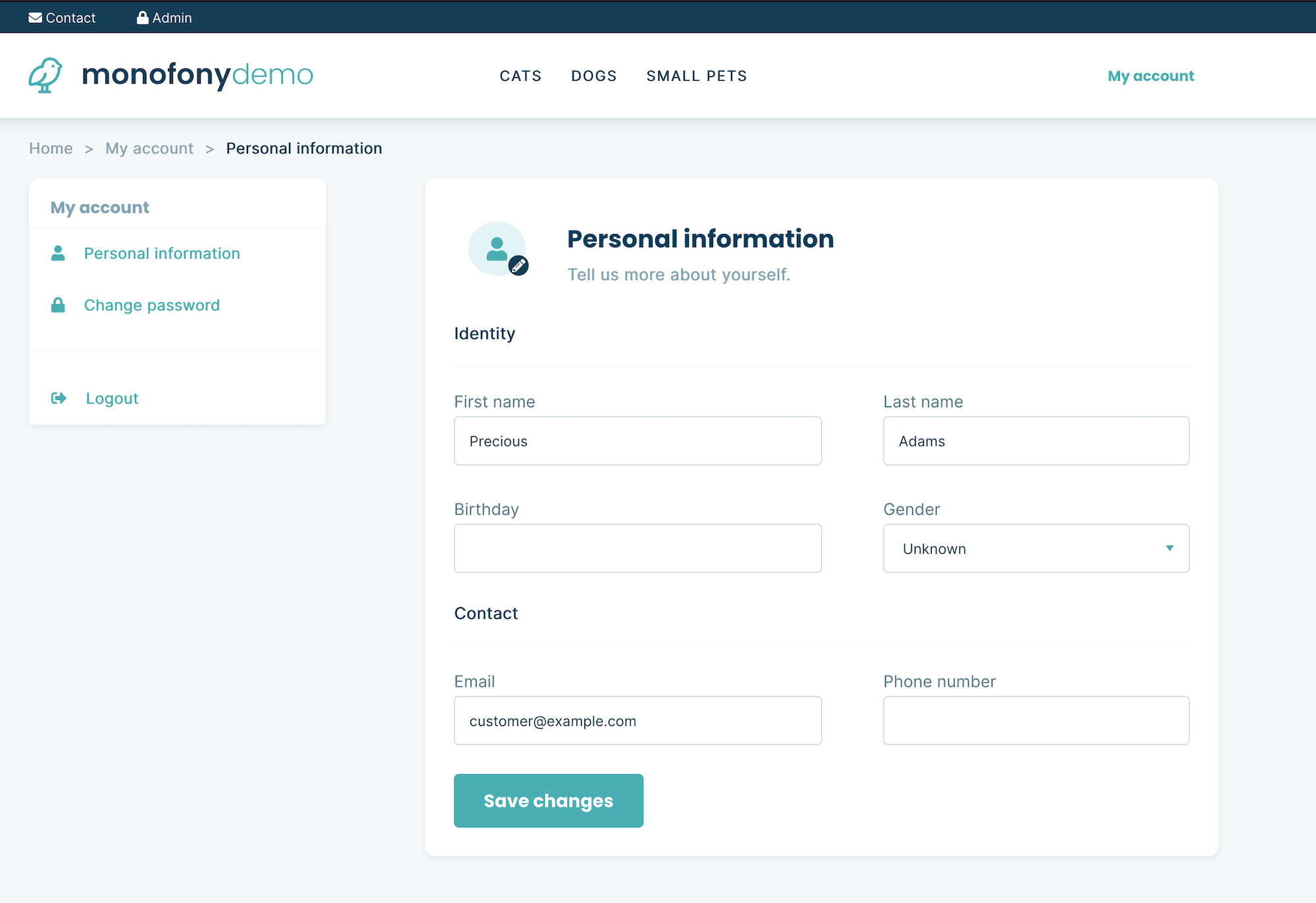Go to SMALL PETS category
Viewport: 1316px width, 903px height.
click(696, 76)
